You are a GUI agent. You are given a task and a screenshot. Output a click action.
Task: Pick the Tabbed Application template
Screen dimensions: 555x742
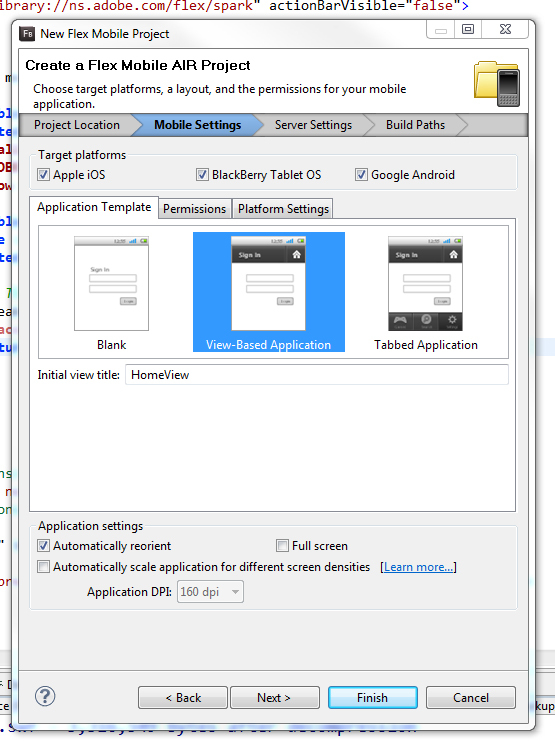pos(426,292)
